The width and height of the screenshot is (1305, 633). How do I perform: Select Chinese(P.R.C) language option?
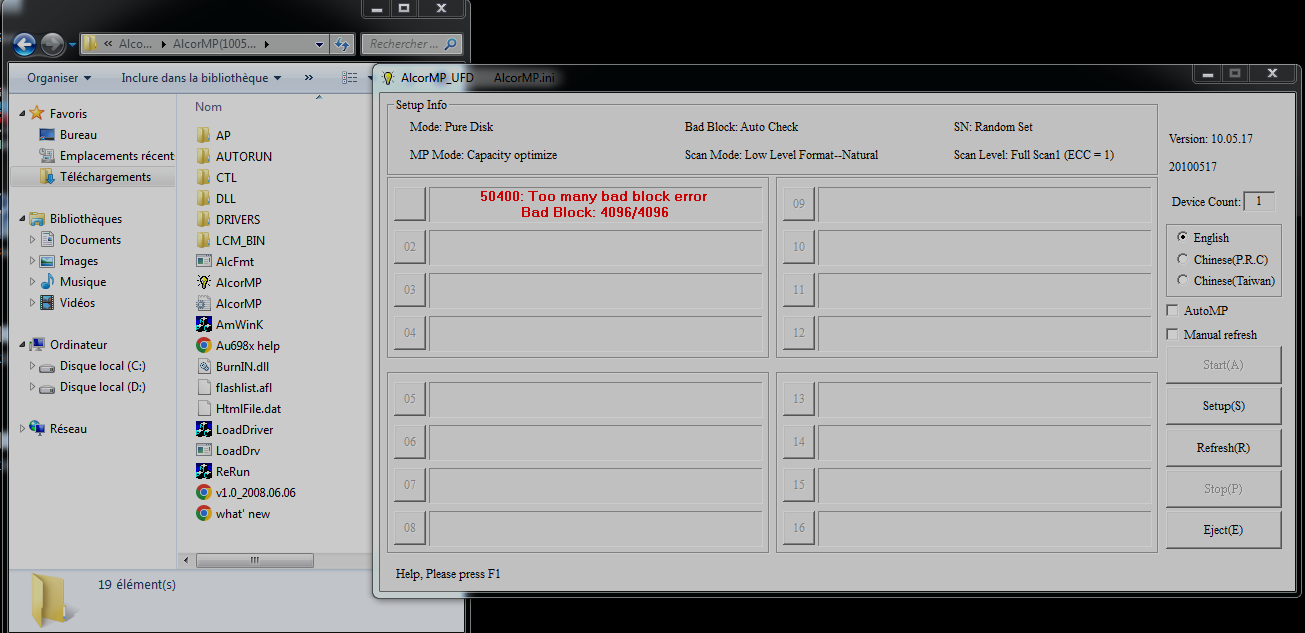coord(1183,259)
